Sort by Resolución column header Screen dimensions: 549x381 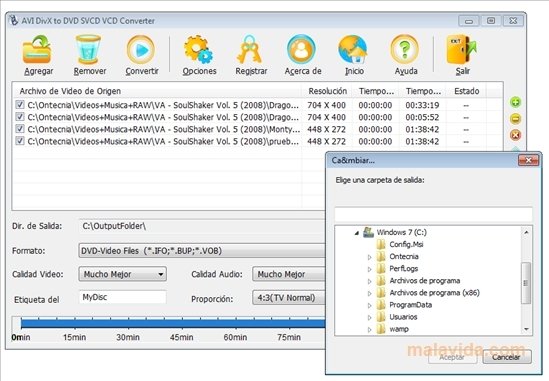[327, 91]
